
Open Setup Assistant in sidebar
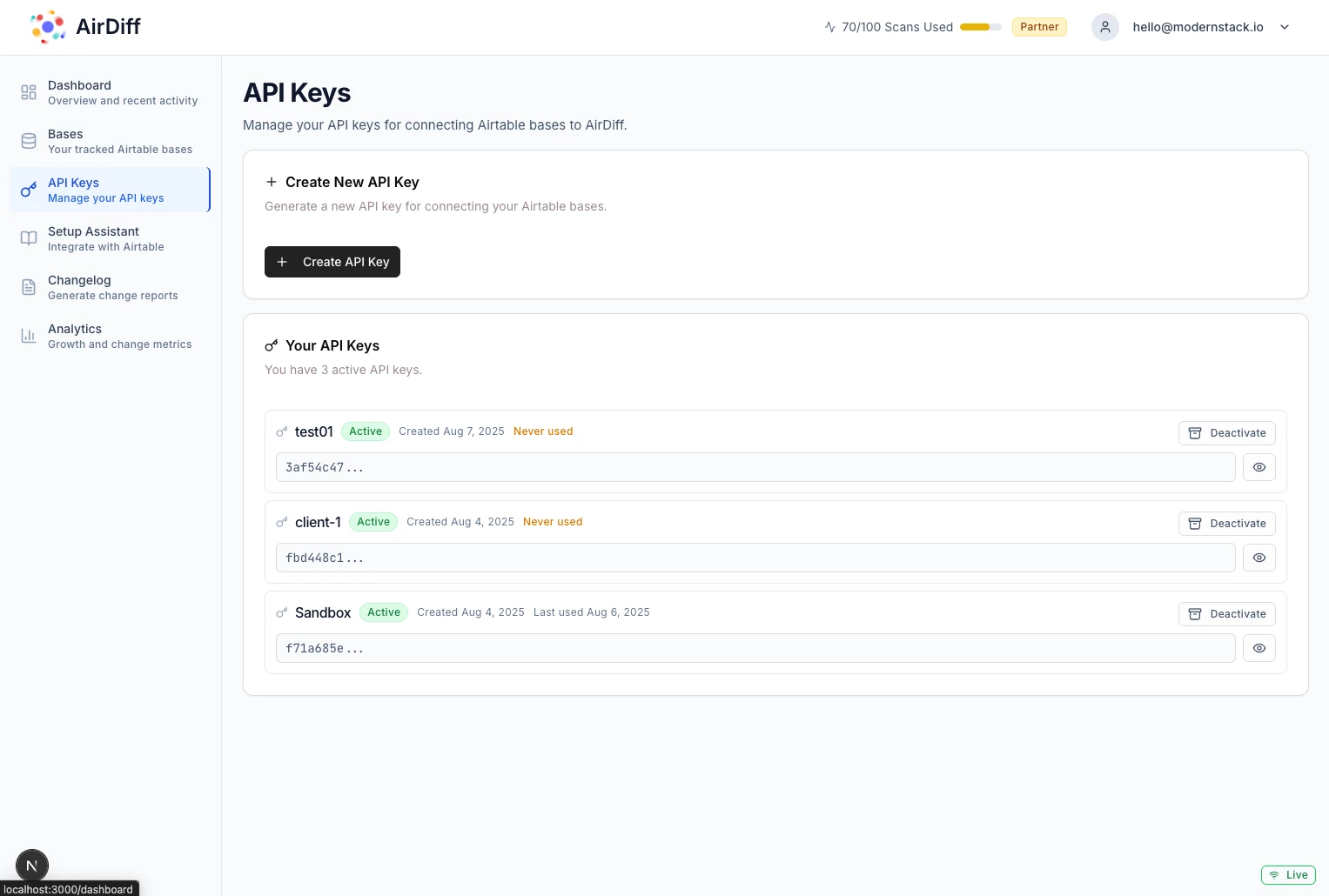click(x=110, y=238)
